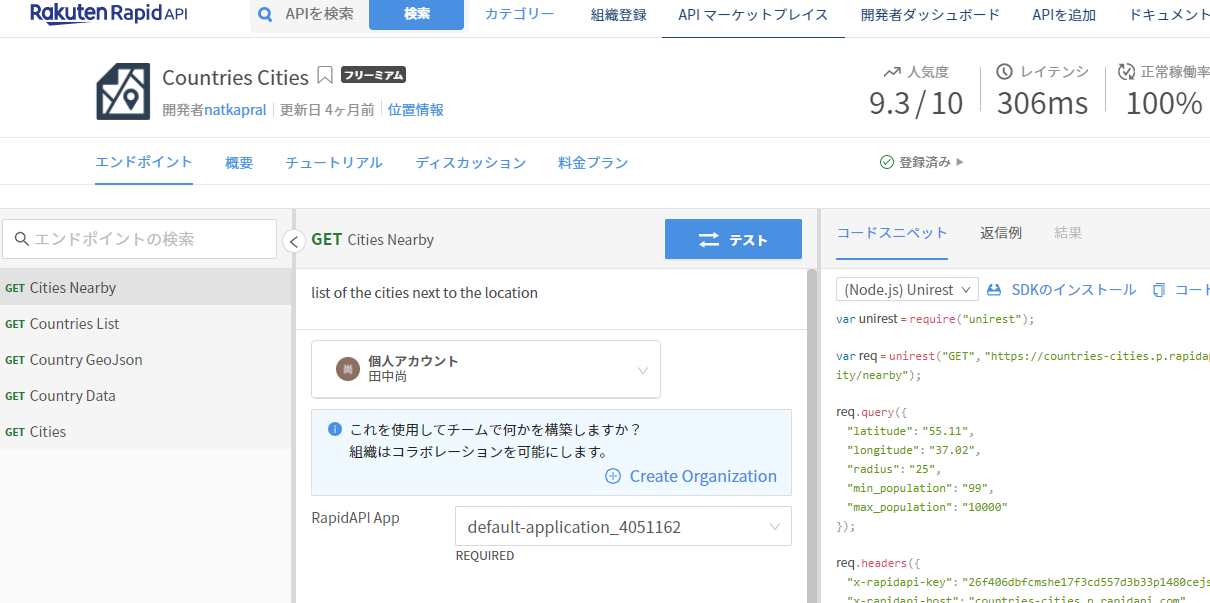Click the blue 検索 button

coord(416,15)
